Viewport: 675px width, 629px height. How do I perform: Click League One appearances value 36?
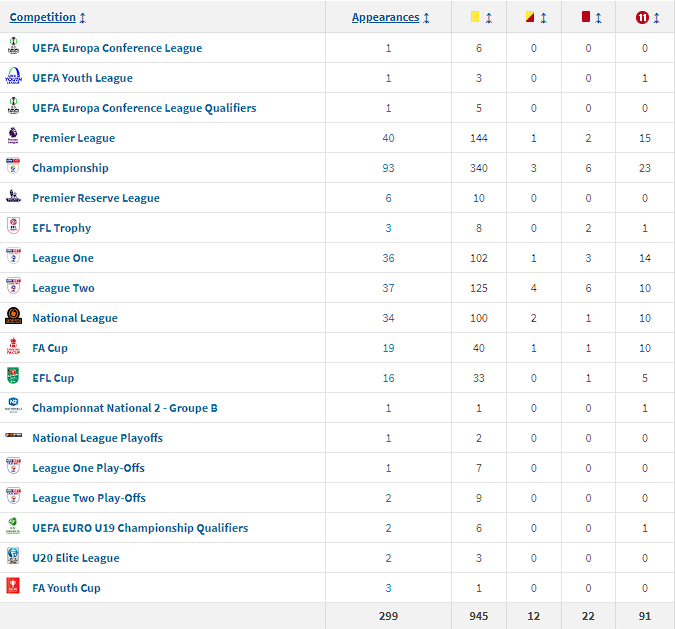pyautogui.click(x=388, y=258)
